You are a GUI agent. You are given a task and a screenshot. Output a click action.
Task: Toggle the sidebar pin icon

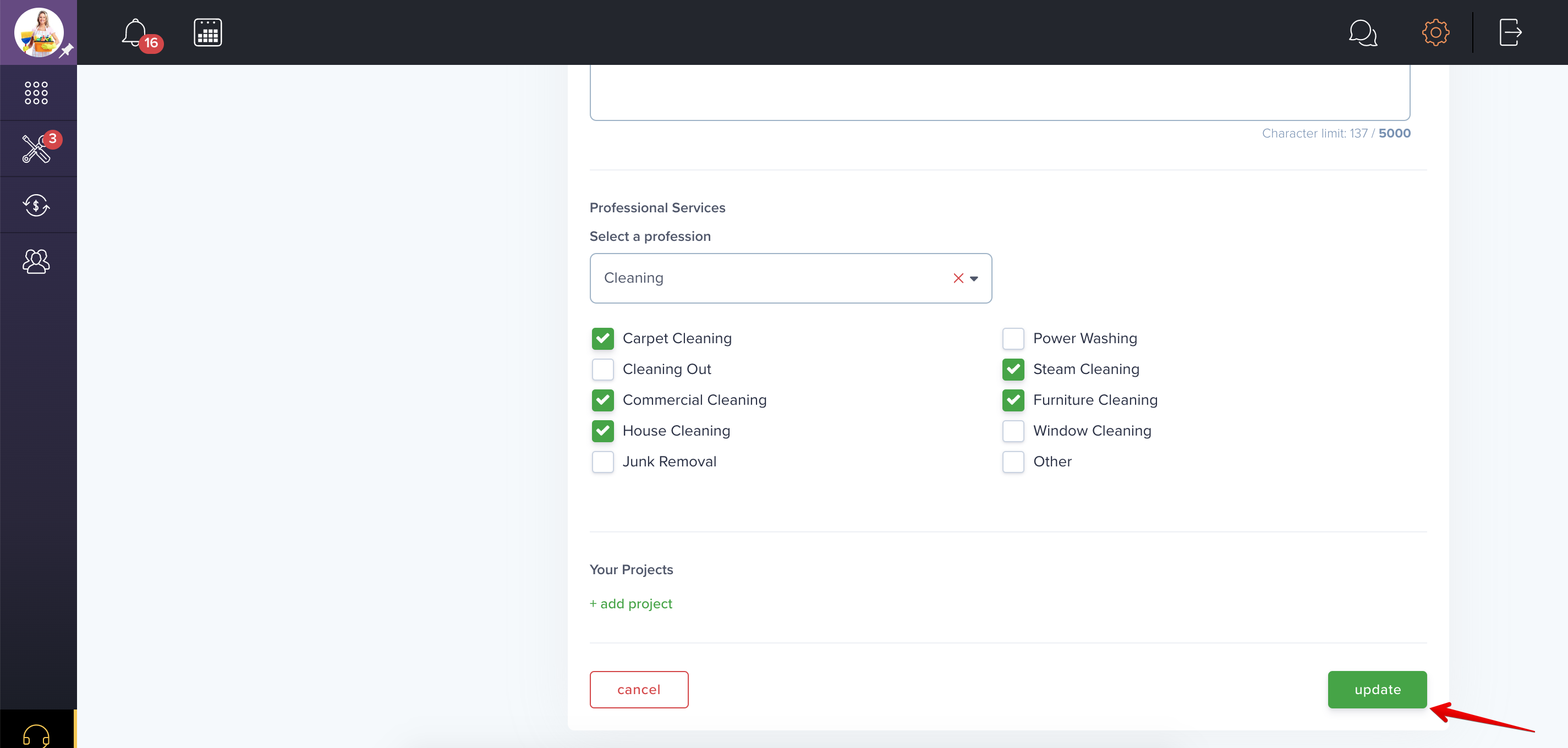tap(67, 51)
